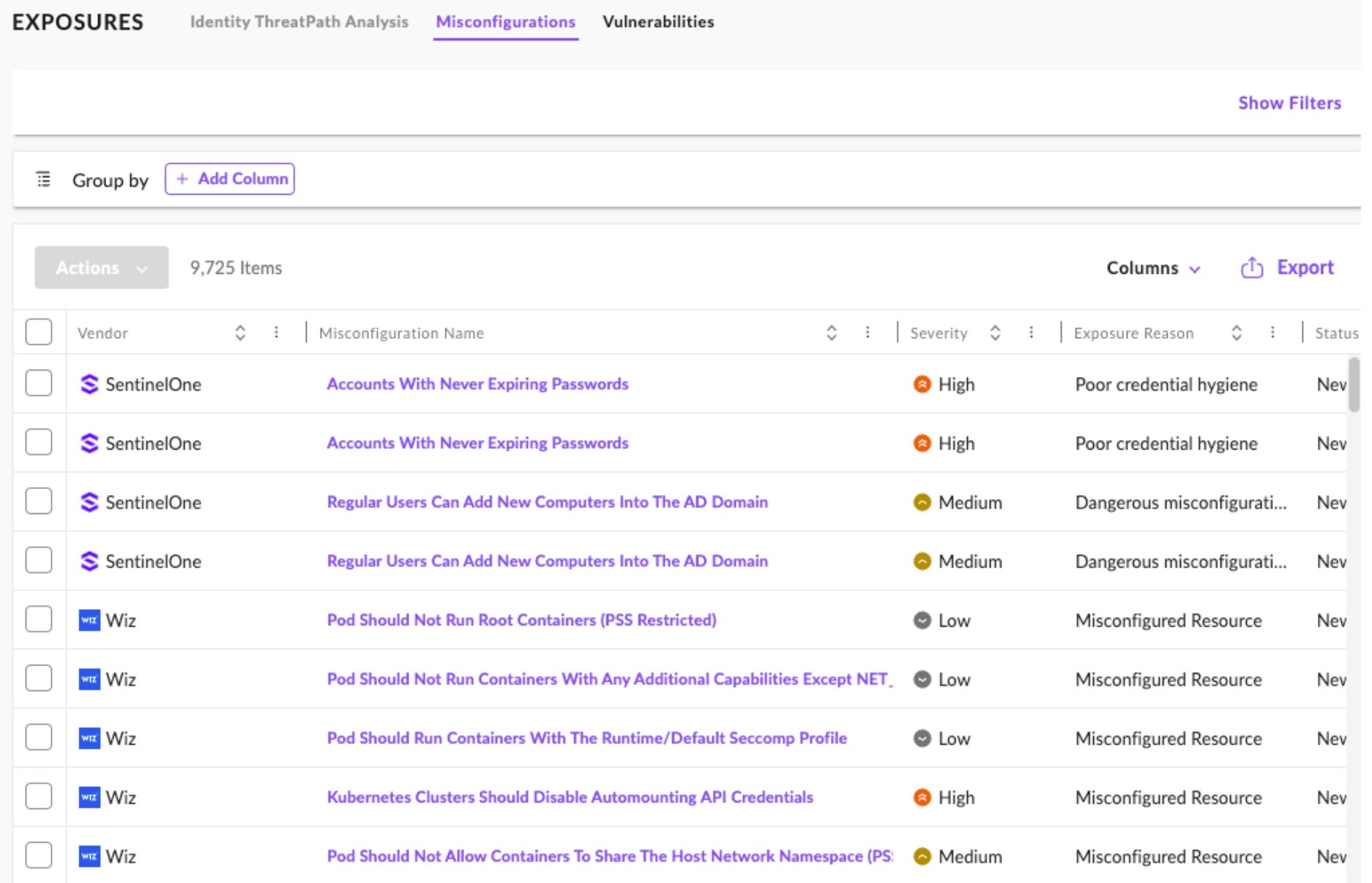Click the Severity sort arrows

click(x=995, y=333)
